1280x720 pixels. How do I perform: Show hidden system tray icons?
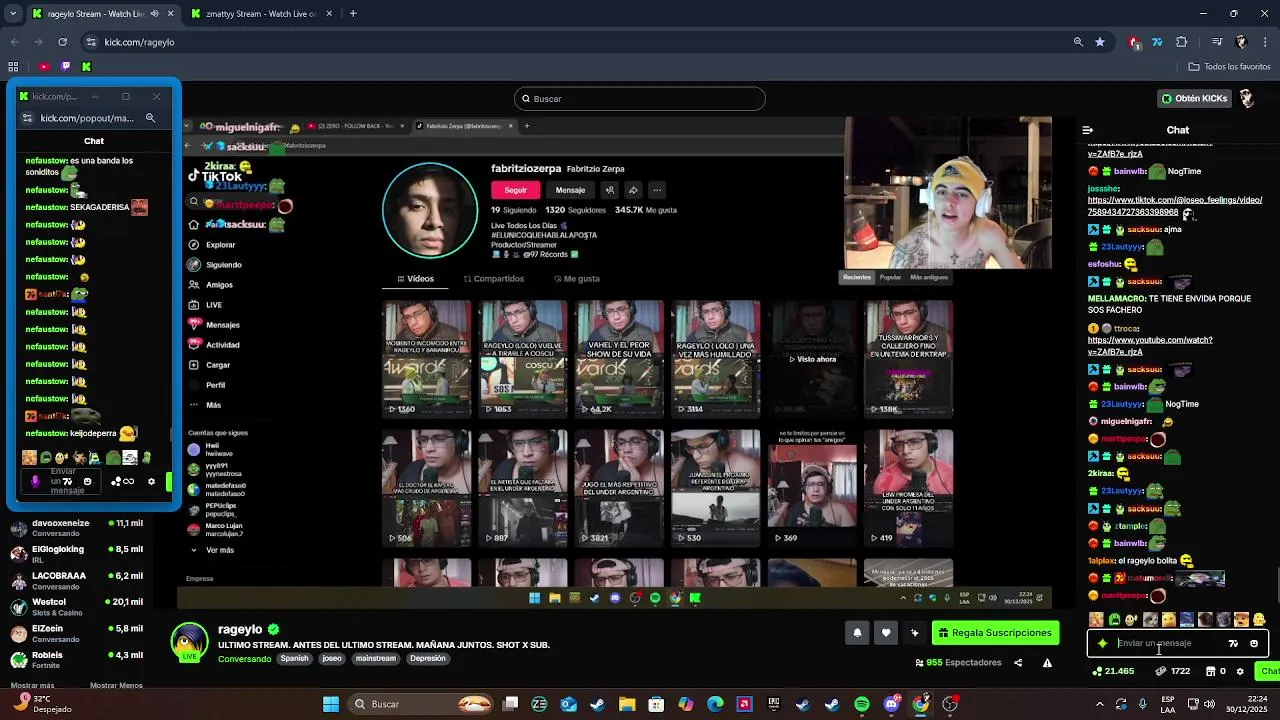point(1099,704)
